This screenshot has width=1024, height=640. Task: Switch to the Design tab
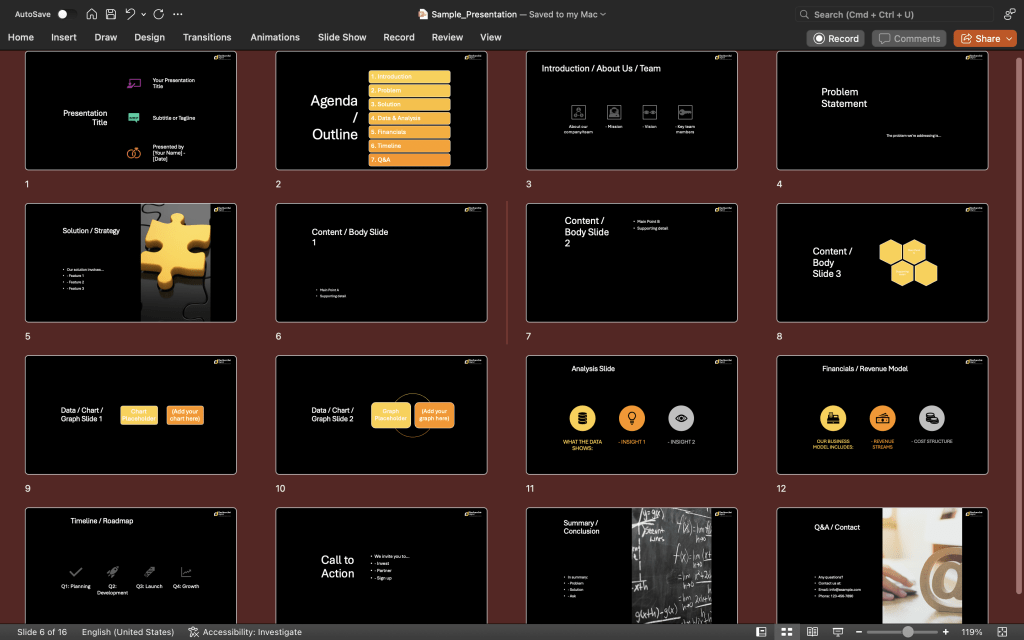tap(149, 38)
